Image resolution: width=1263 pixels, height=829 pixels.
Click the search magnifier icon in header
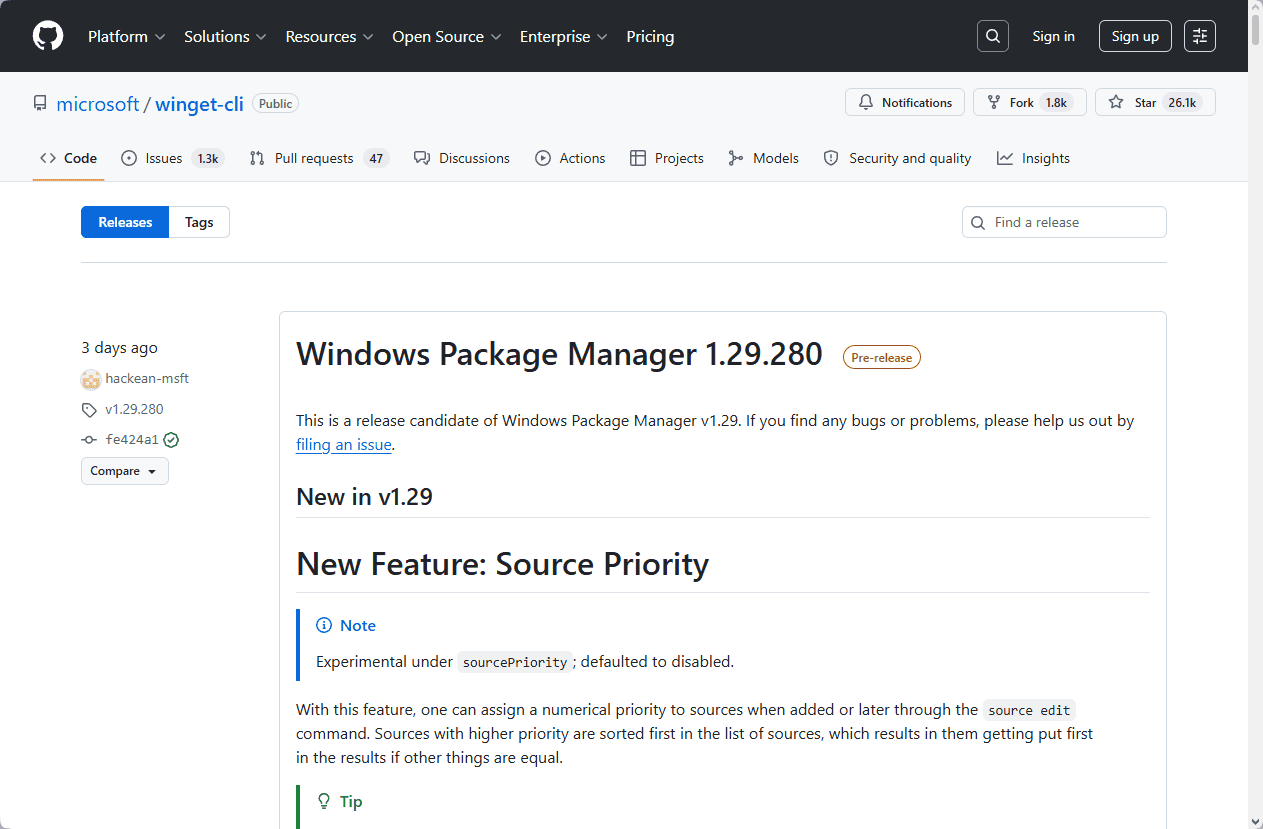(993, 36)
